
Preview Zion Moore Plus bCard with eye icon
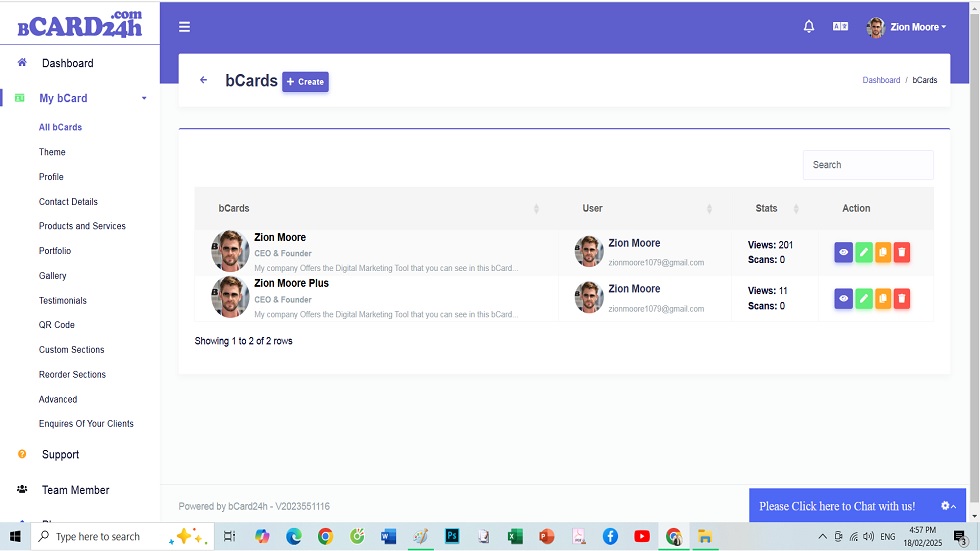pyautogui.click(x=844, y=299)
